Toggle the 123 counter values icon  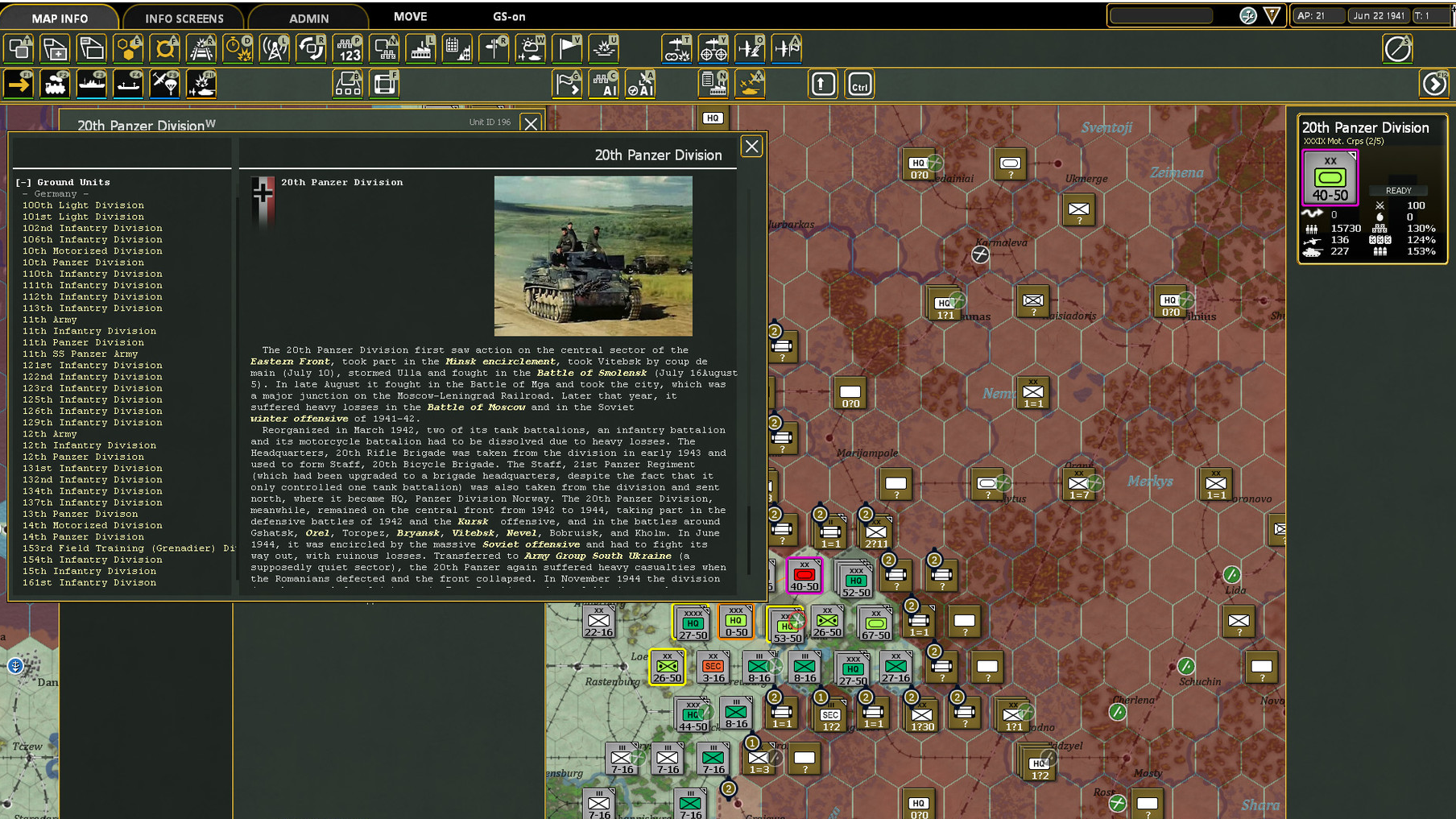click(x=348, y=48)
